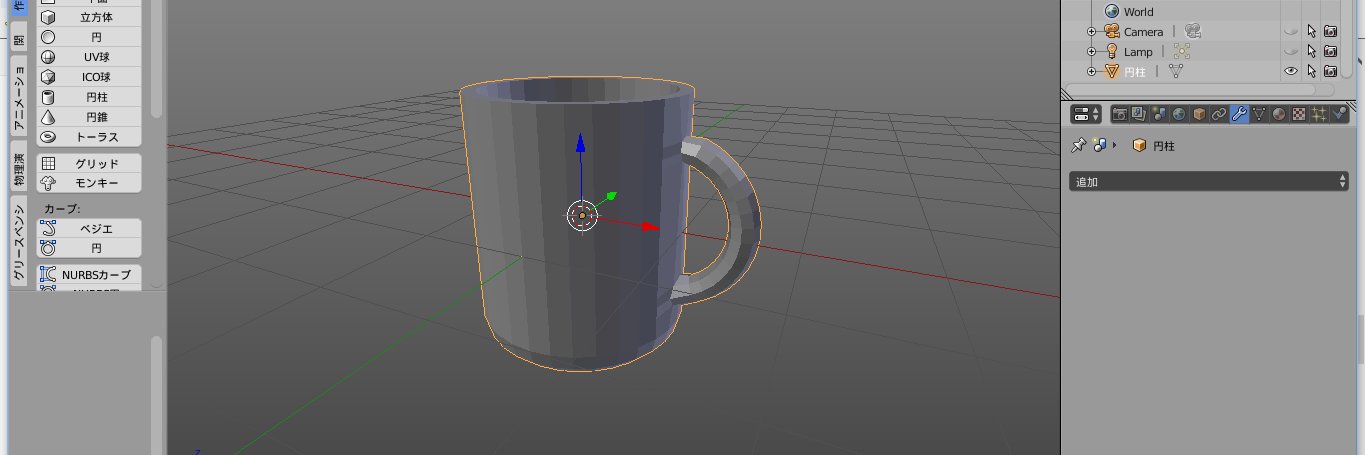Click the blue Z-axis manipulator arrow

(580, 145)
